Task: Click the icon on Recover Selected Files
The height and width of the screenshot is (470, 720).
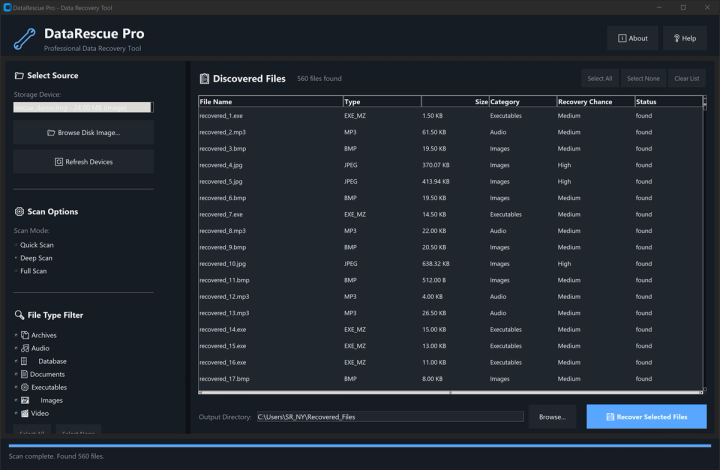Action: pos(610,417)
